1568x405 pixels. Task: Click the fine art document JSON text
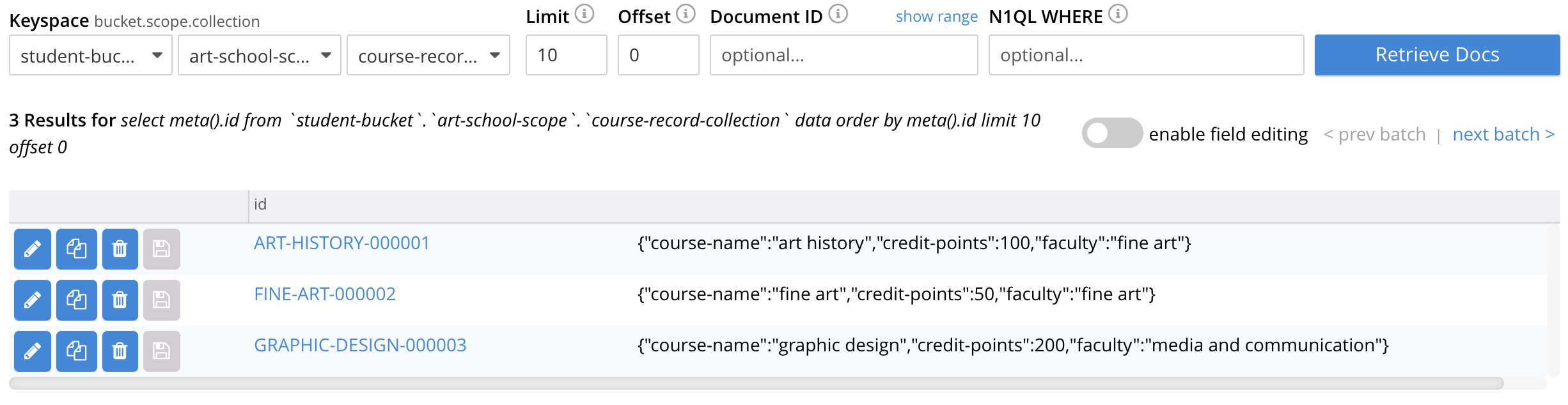click(897, 294)
